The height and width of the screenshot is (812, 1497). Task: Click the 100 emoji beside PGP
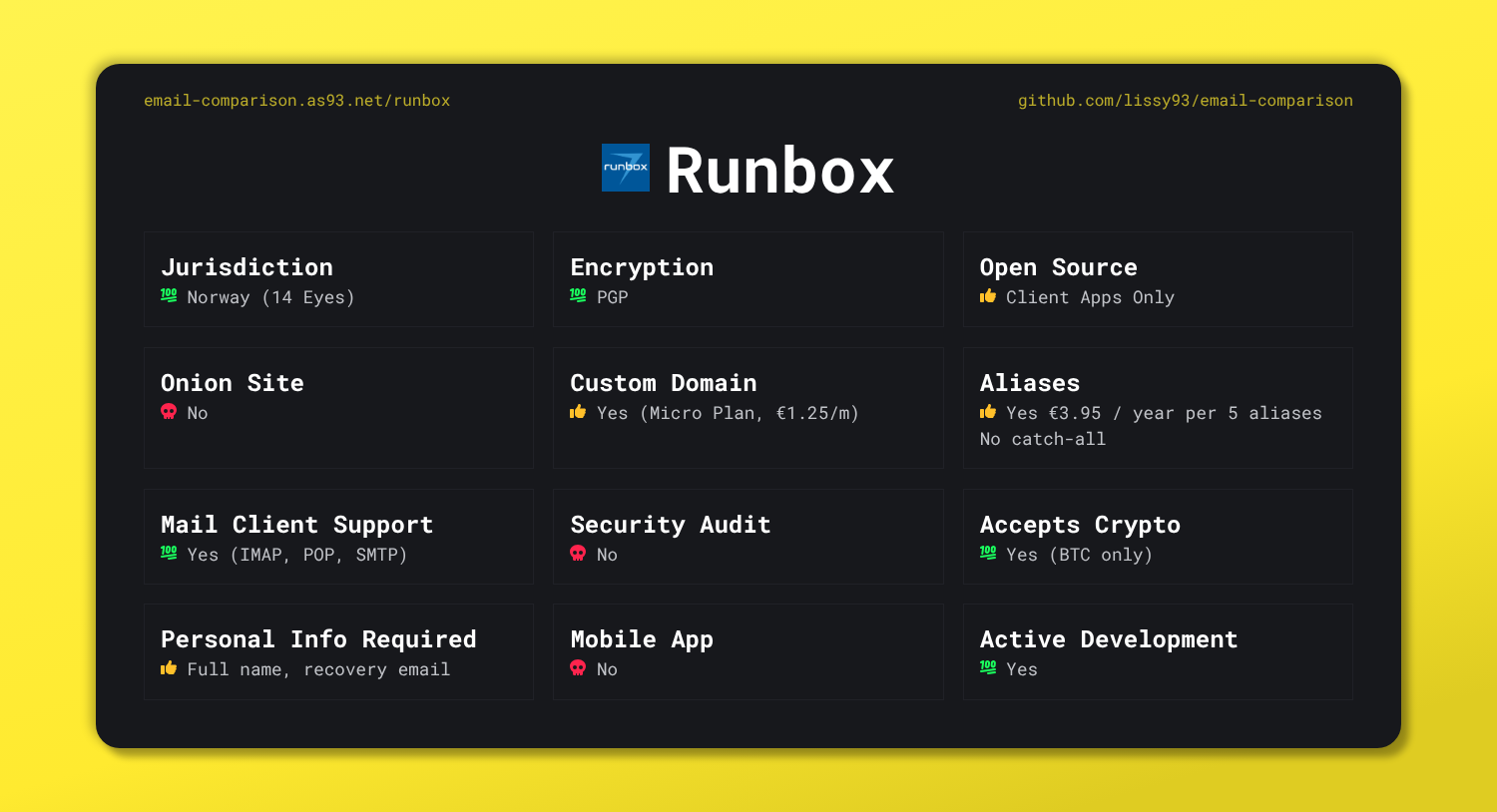[x=578, y=295]
